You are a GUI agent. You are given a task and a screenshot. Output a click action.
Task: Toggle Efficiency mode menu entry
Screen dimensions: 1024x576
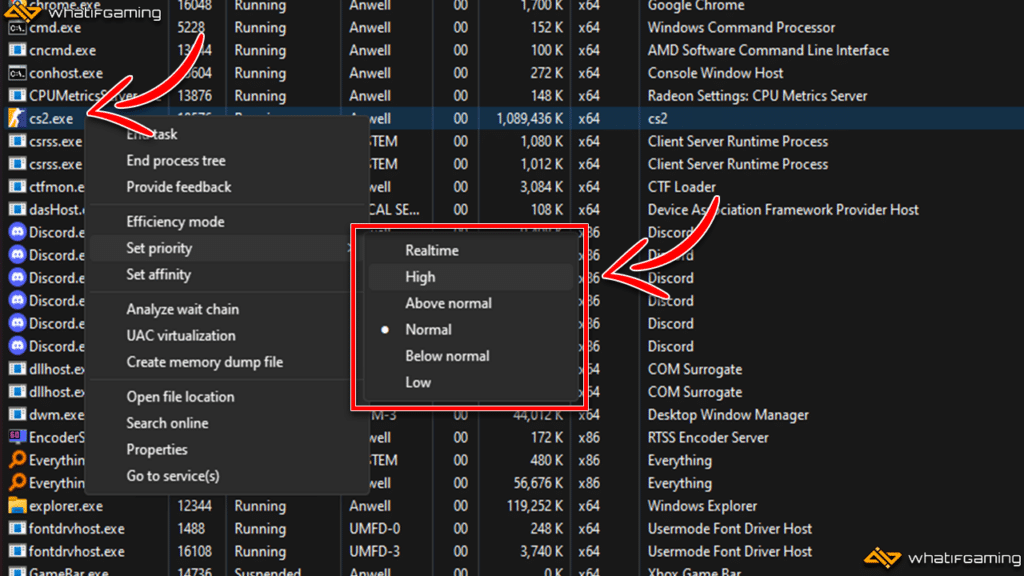pyautogui.click(x=175, y=222)
